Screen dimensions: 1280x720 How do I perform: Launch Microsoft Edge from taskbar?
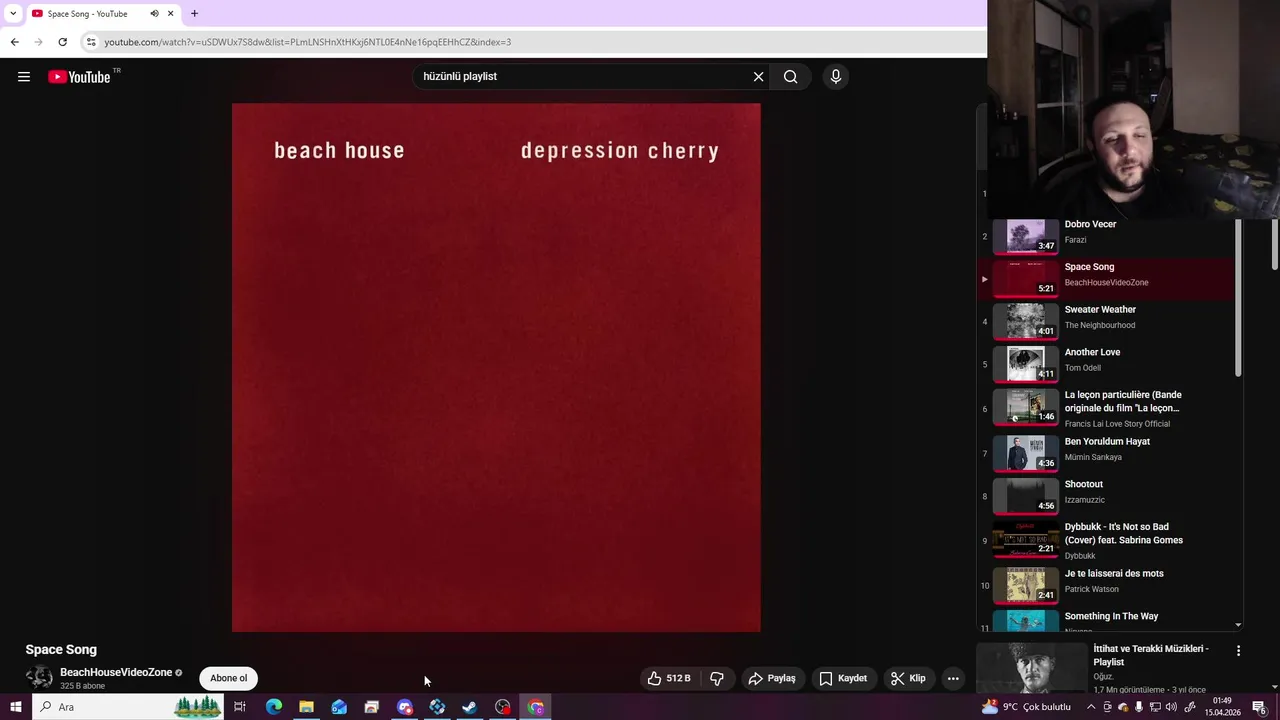click(273, 707)
